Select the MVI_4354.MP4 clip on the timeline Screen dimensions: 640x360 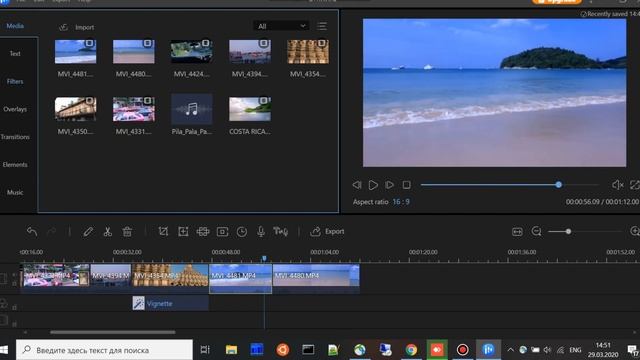pos(170,279)
